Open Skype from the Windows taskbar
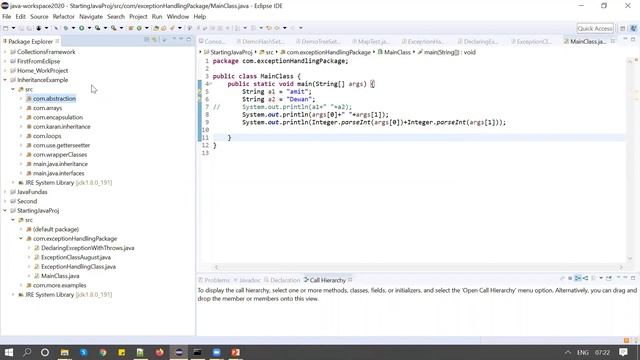Image resolution: width=640 pixels, height=360 pixels. coord(84,352)
